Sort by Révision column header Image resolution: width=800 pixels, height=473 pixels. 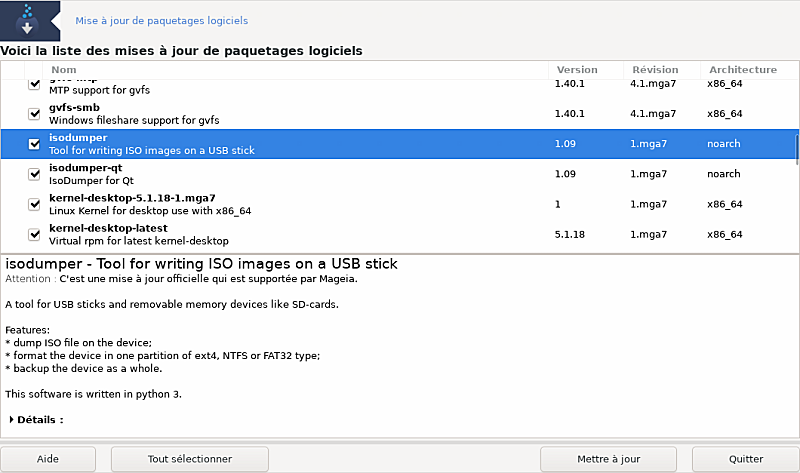655,70
